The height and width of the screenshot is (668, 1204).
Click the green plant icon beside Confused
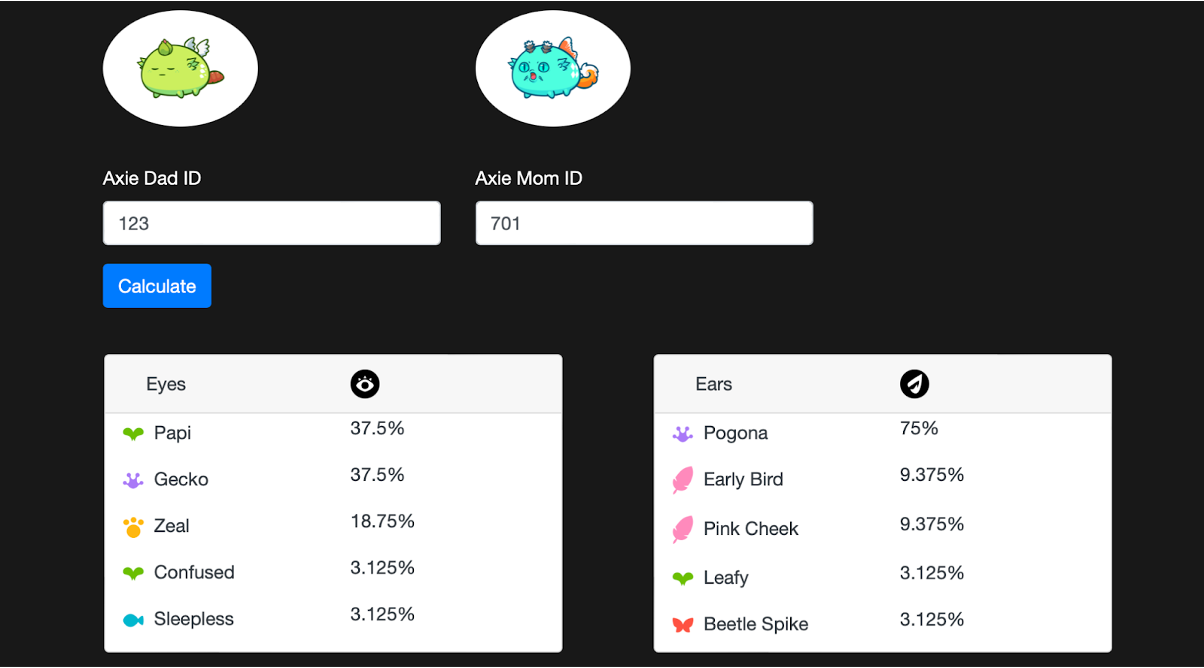click(x=133, y=573)
